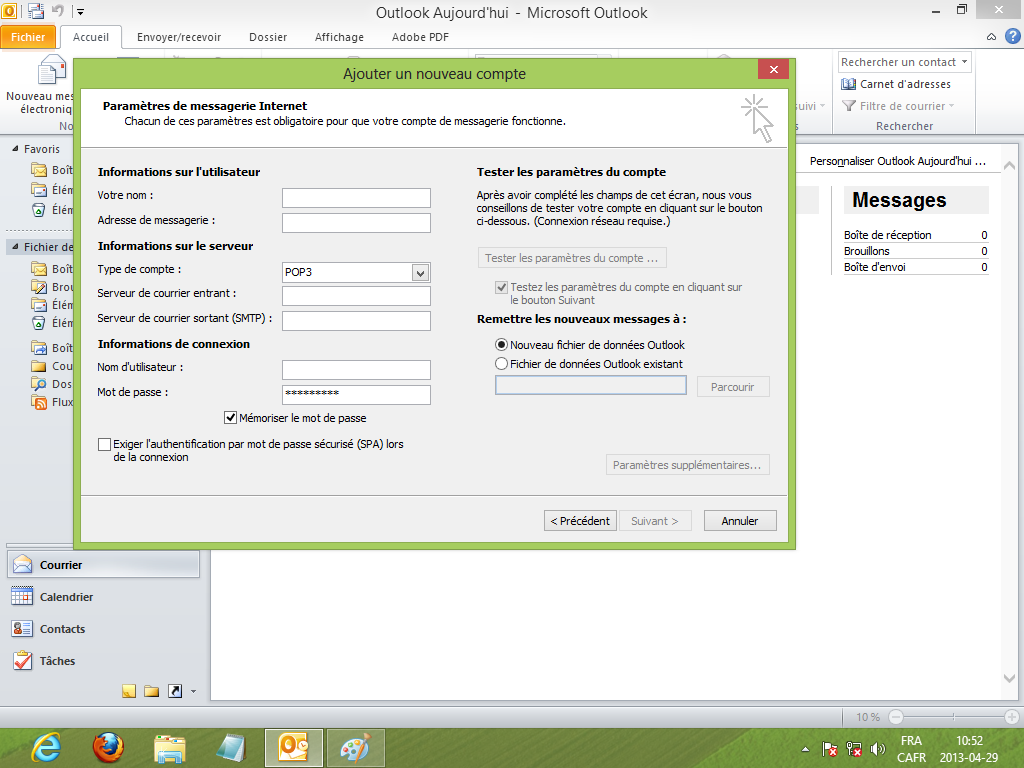Open the Contacts icon in navigation pane

[22, 628]
